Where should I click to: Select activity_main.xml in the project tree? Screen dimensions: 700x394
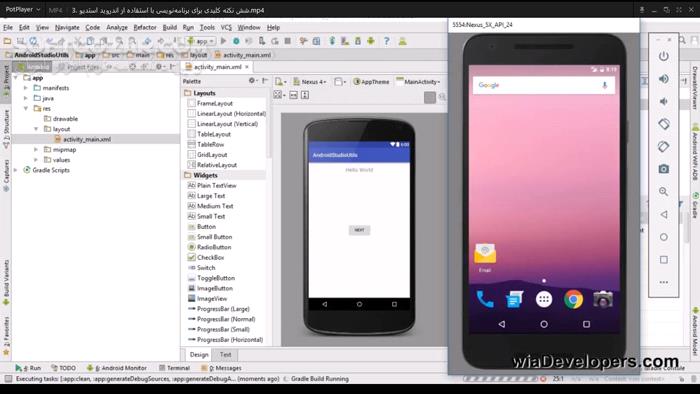87,139
